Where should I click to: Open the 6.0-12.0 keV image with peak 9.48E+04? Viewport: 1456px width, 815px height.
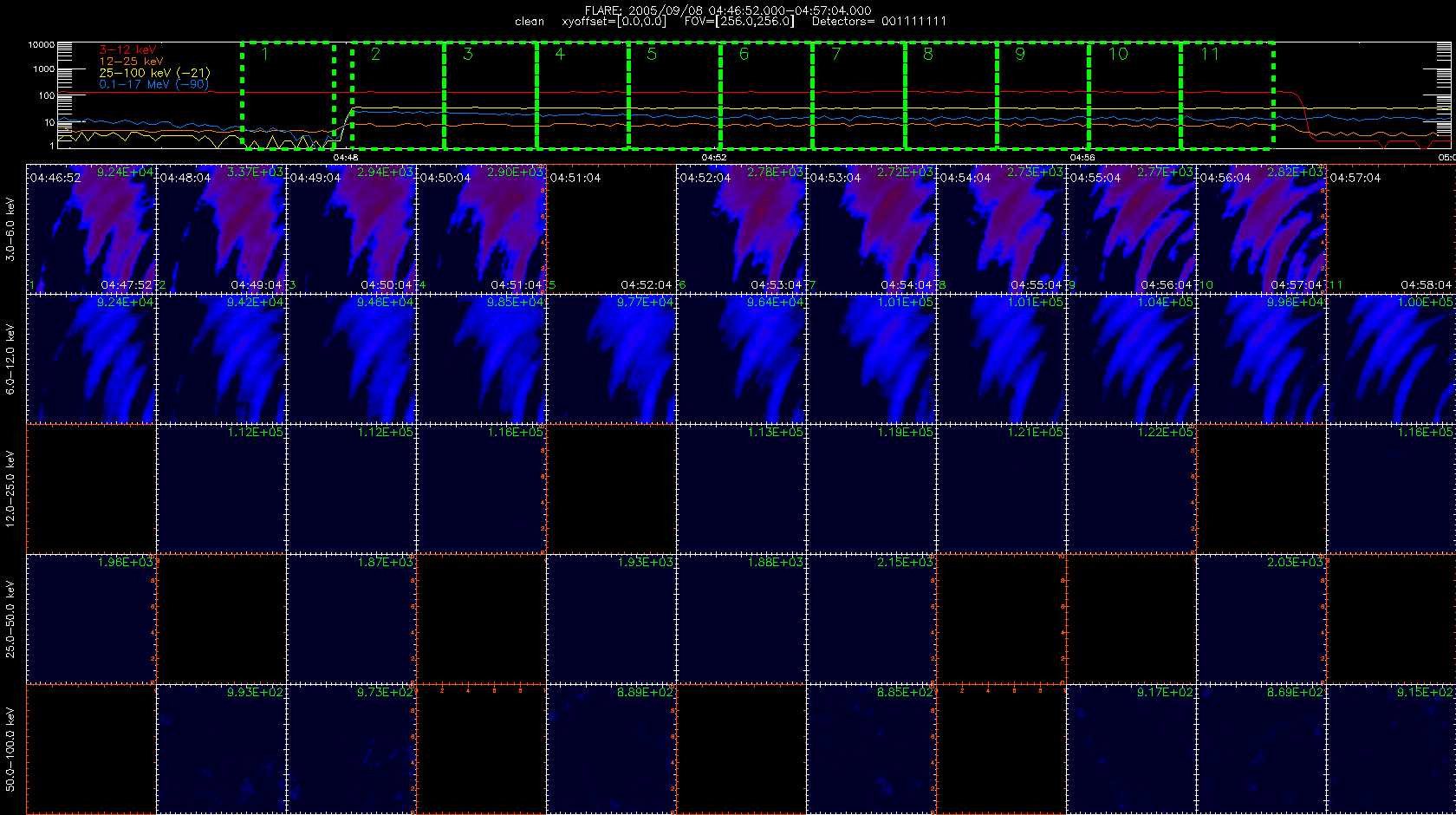tap(352, 359)
